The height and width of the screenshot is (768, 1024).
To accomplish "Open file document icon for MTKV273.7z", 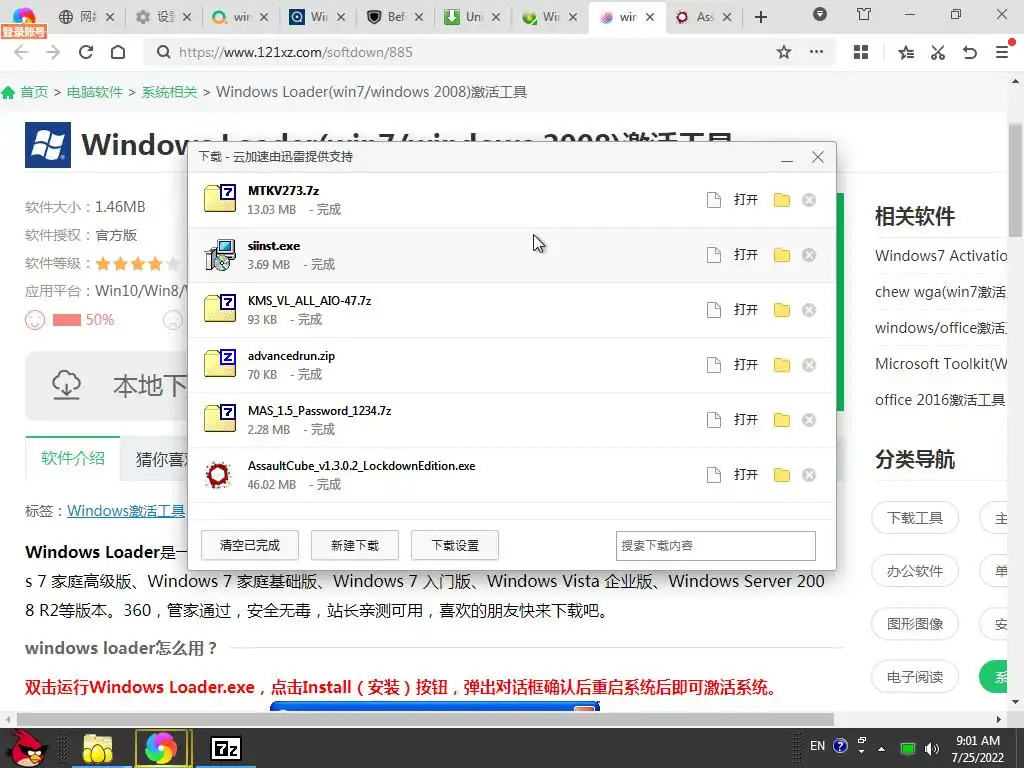I will tap(714, 200).
